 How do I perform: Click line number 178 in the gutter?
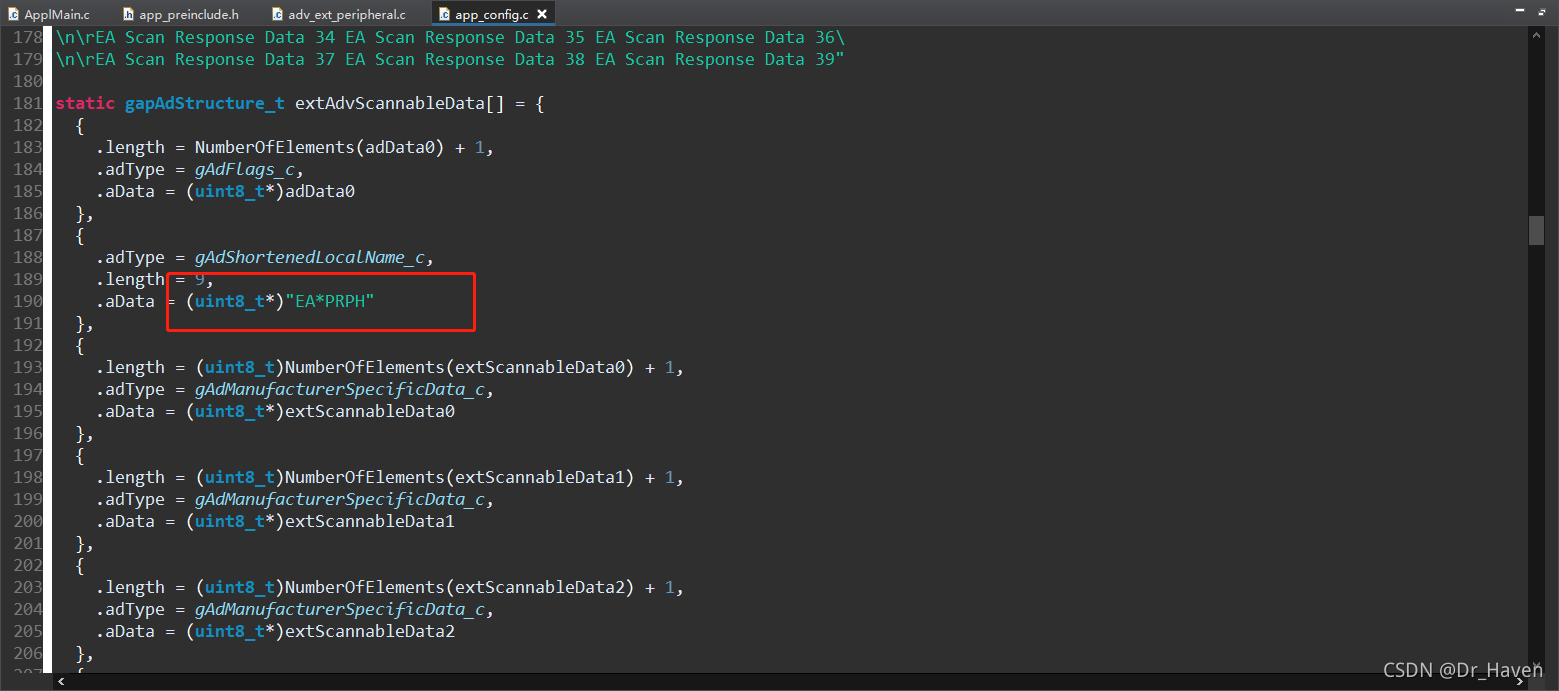(x=28, y=37)
